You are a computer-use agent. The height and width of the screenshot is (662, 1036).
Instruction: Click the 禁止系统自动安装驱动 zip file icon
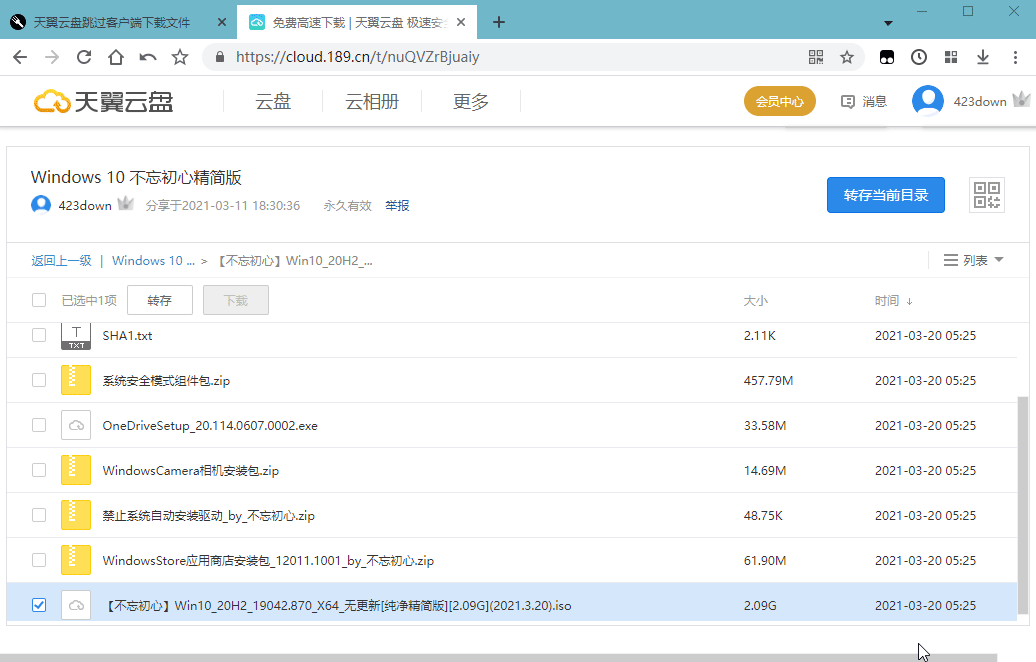76,515
